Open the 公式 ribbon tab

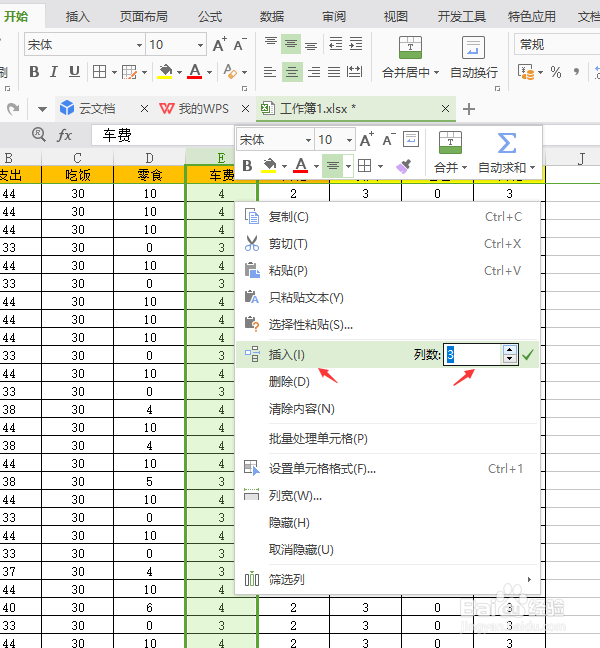coord(210,17)
